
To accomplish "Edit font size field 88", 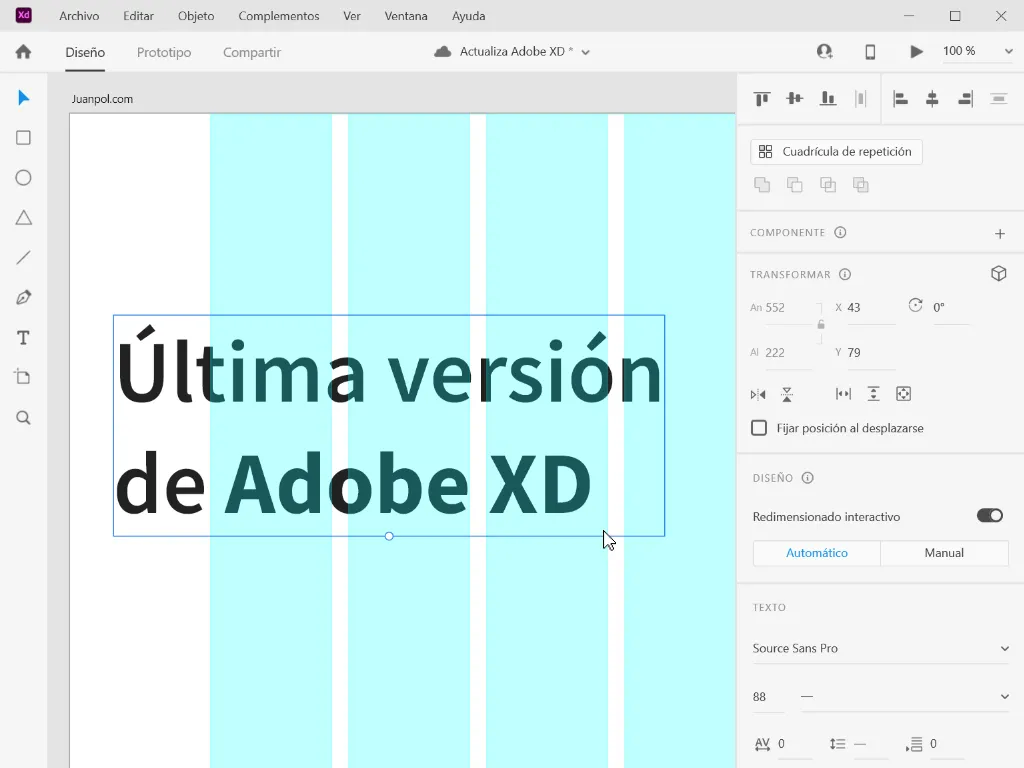I will (768, 697).
